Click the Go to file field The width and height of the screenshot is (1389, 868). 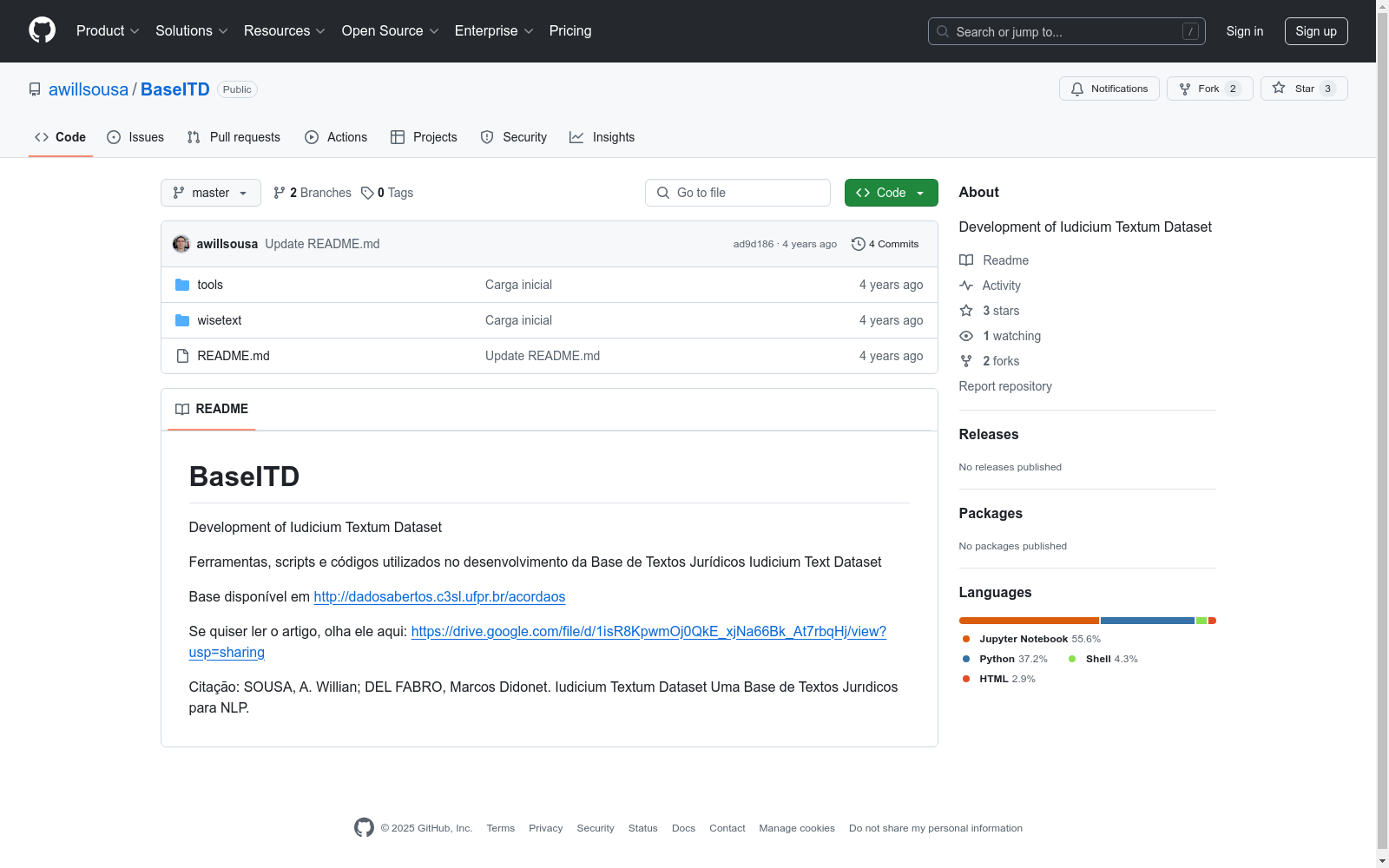click(738, 193)
